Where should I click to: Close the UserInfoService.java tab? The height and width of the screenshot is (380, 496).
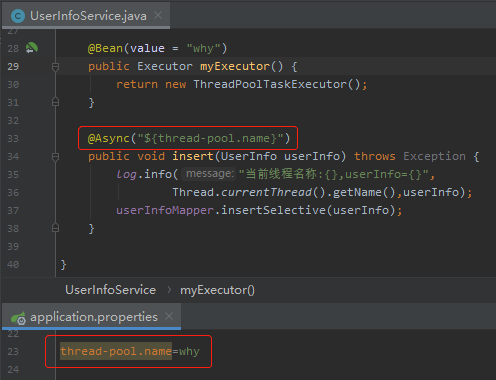click(158, 15)
